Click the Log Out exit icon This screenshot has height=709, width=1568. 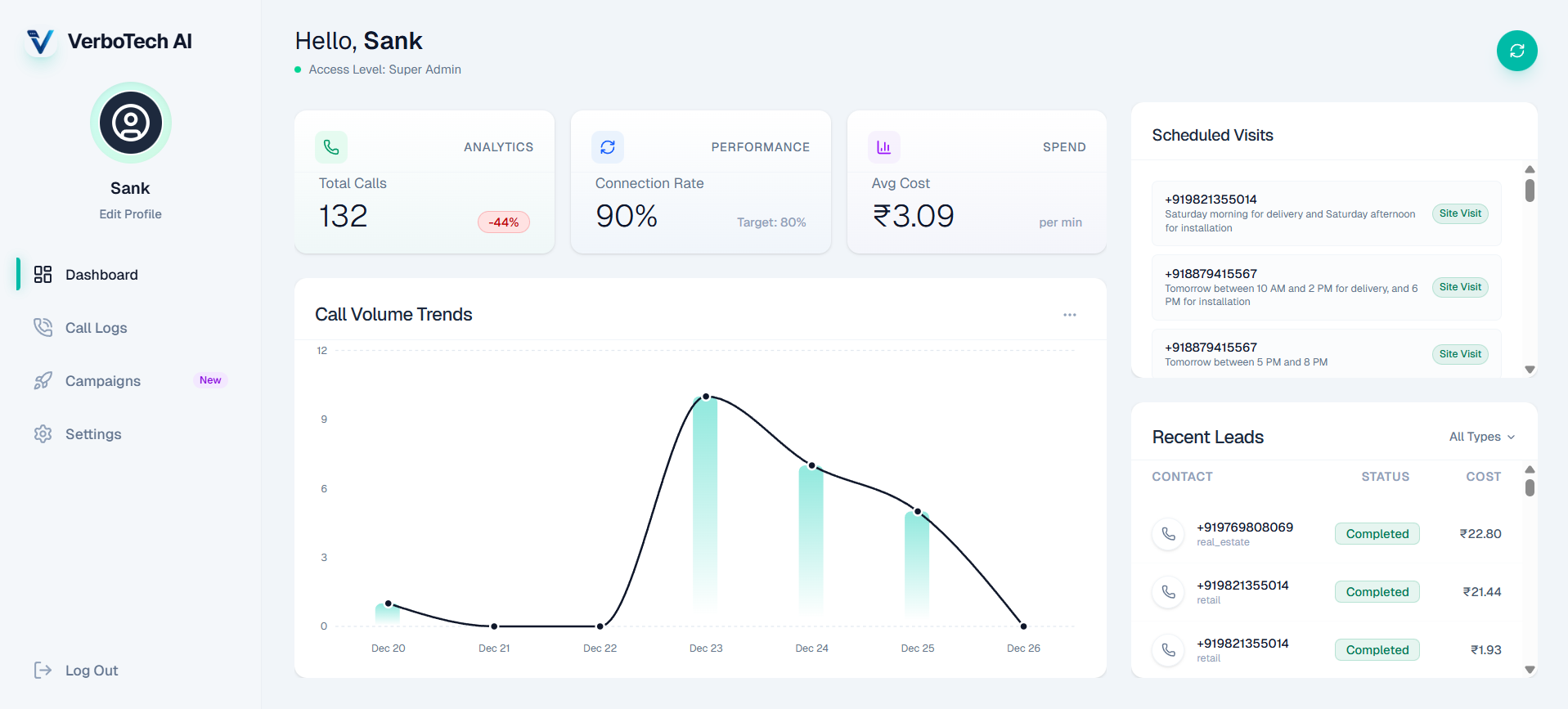pyautogui.click(x=43, y=671)
